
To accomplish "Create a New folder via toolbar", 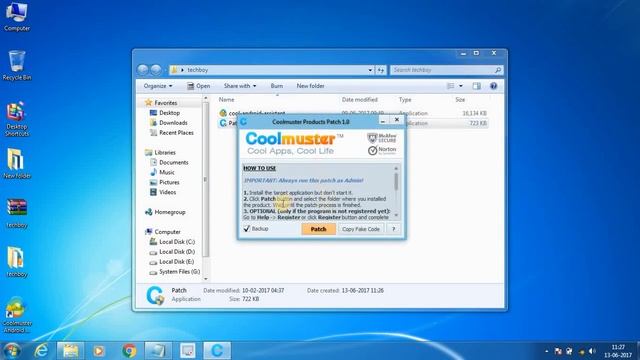I will tap(310, 86).
